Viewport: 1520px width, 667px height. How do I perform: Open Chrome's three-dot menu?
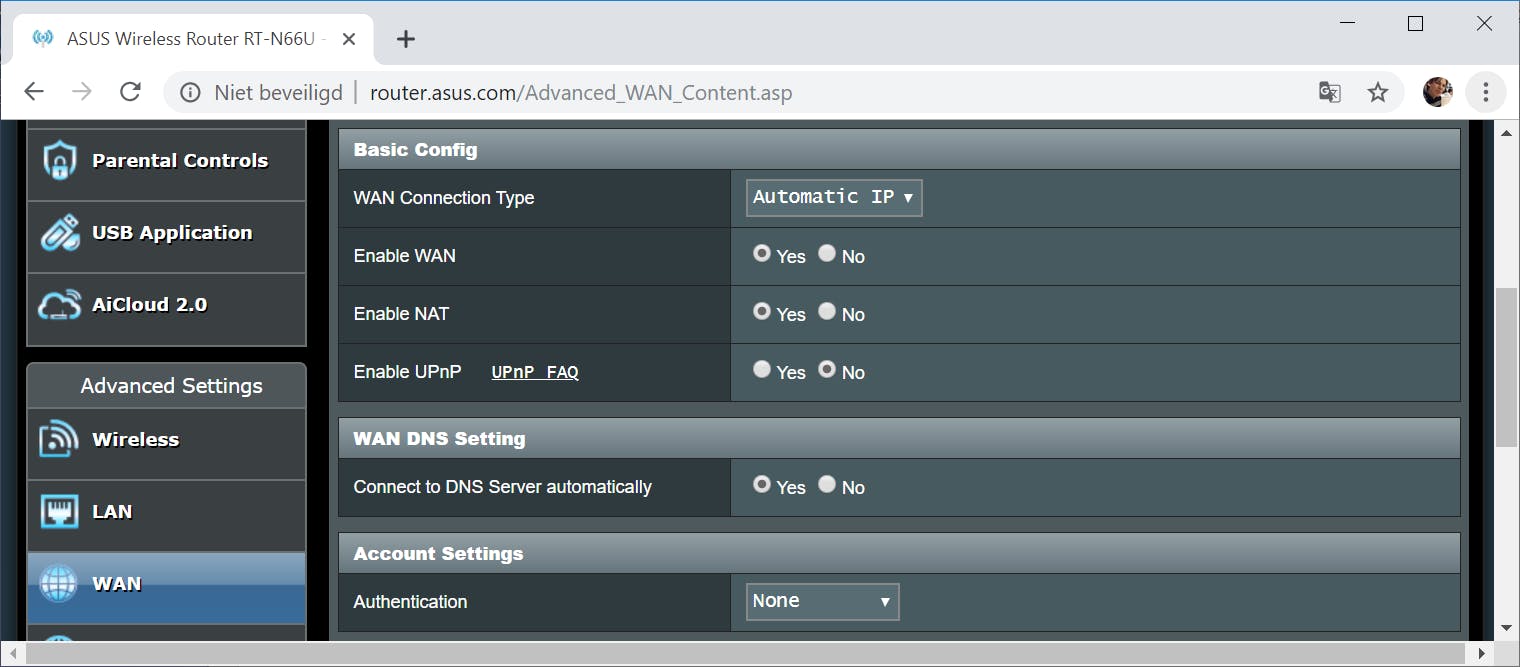click(1485, 93)
